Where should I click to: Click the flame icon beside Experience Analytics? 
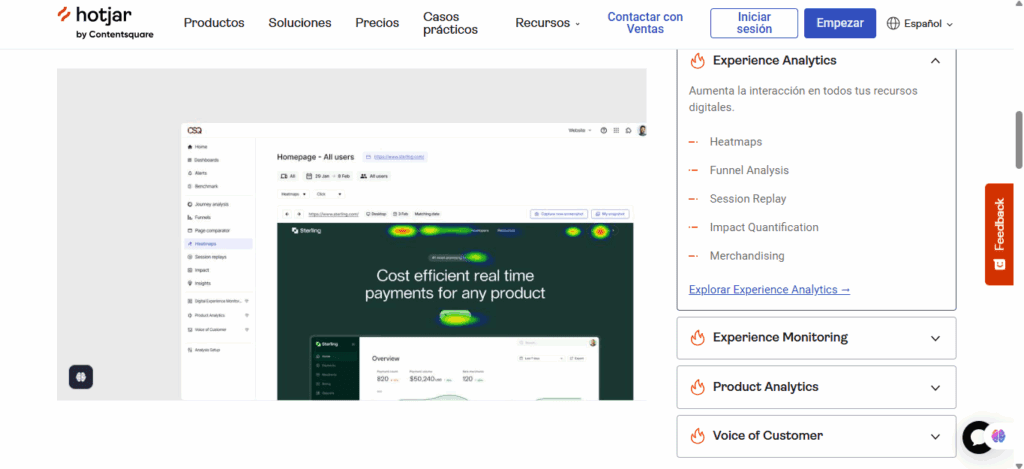coord(697,61)
